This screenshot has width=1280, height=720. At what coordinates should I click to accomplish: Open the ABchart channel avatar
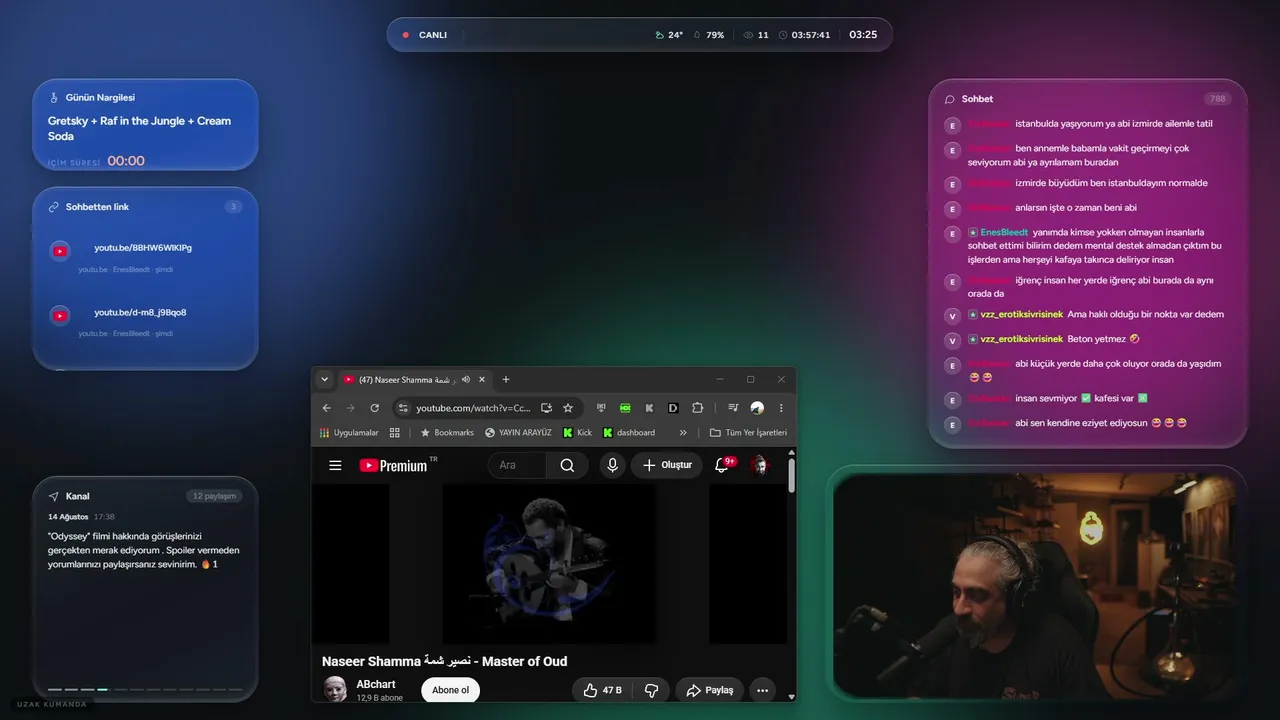(x=335, y=689)
